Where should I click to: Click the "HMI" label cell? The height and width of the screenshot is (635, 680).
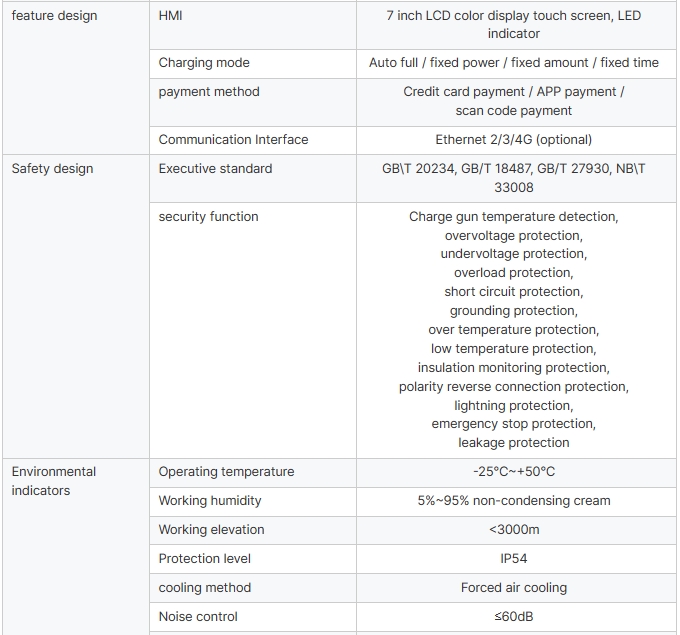click(x=170, y=16)
